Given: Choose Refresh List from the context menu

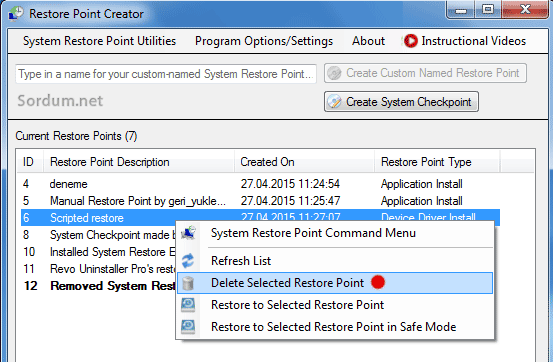Looking at the screenshot, I should click(x=335, y=261).
